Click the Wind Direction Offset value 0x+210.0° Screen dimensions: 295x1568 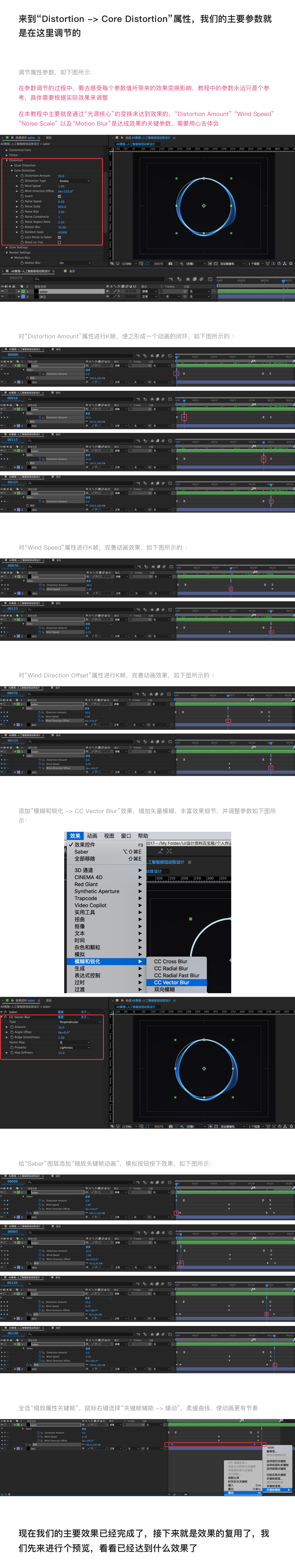65,191
